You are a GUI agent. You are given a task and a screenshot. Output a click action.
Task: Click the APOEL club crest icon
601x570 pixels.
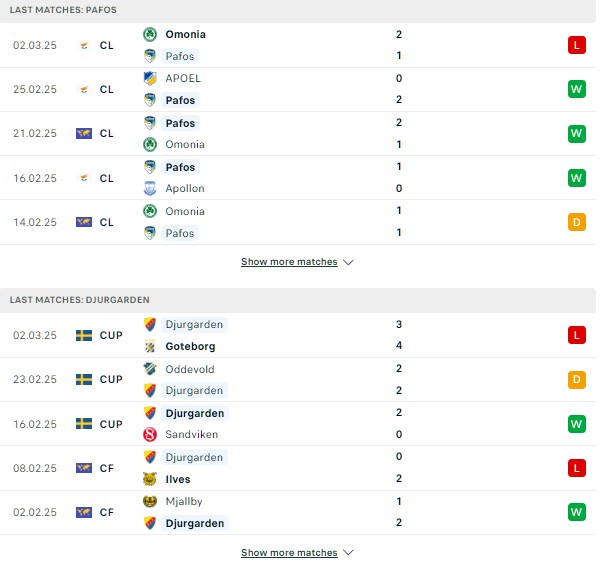coord(150,78)
